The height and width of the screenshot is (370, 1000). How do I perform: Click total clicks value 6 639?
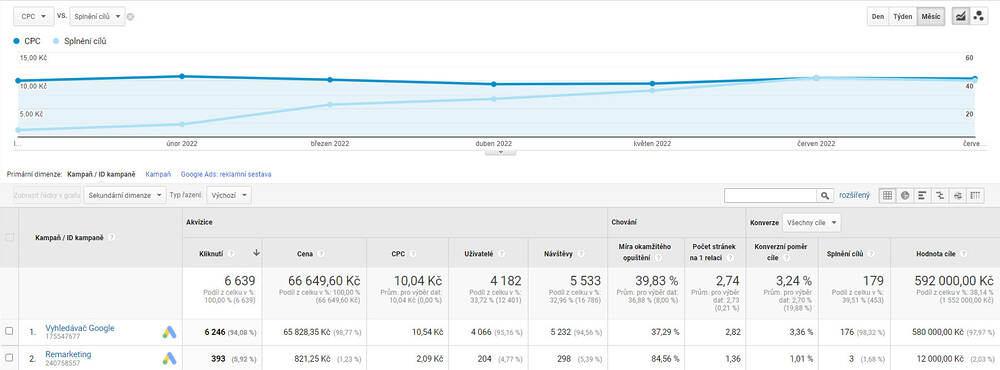coord(239,281)
